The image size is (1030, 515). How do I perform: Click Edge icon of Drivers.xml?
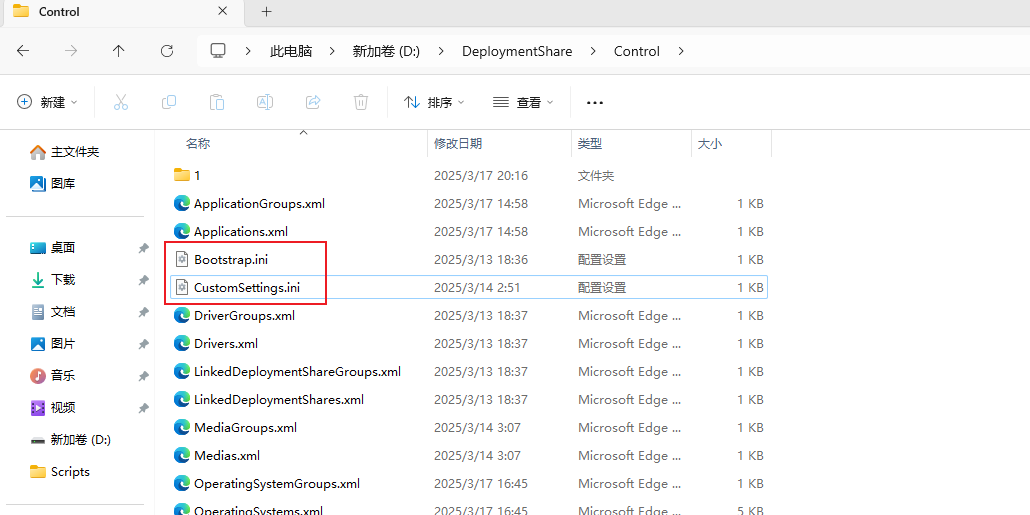pyautogui.click(x=182, y=343)
